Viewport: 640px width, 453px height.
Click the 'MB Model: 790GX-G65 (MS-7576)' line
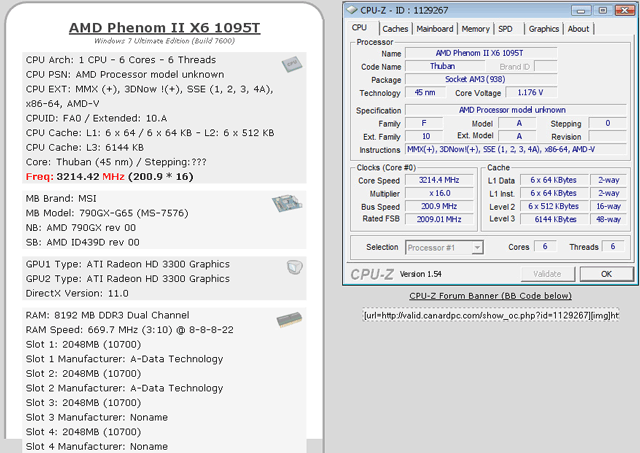(107, 213)
